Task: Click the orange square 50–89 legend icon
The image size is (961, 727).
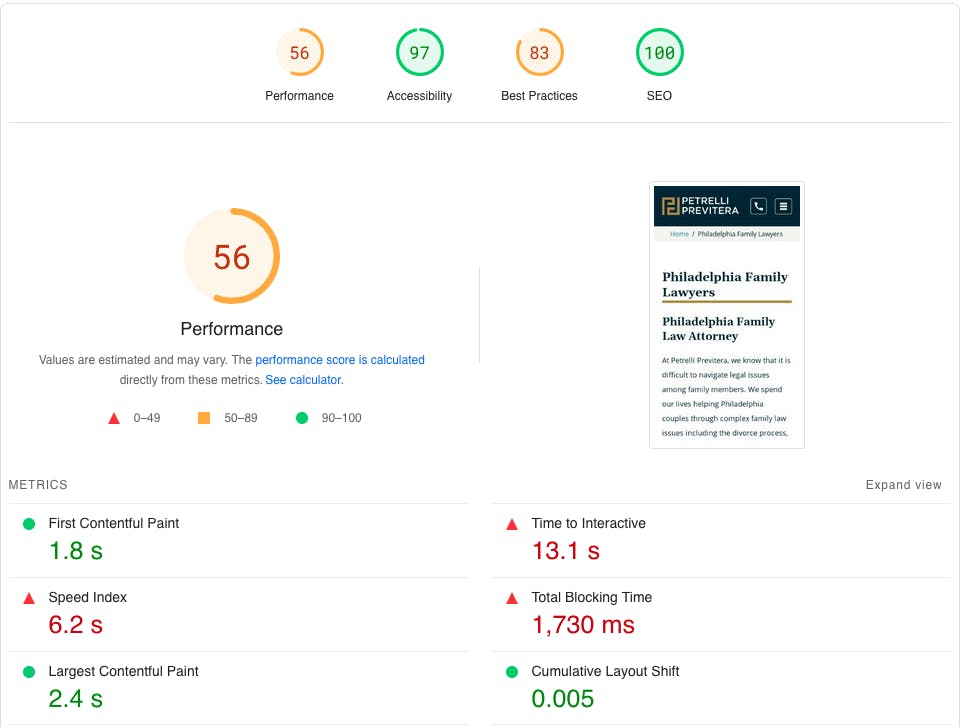Action: [204, 418]
